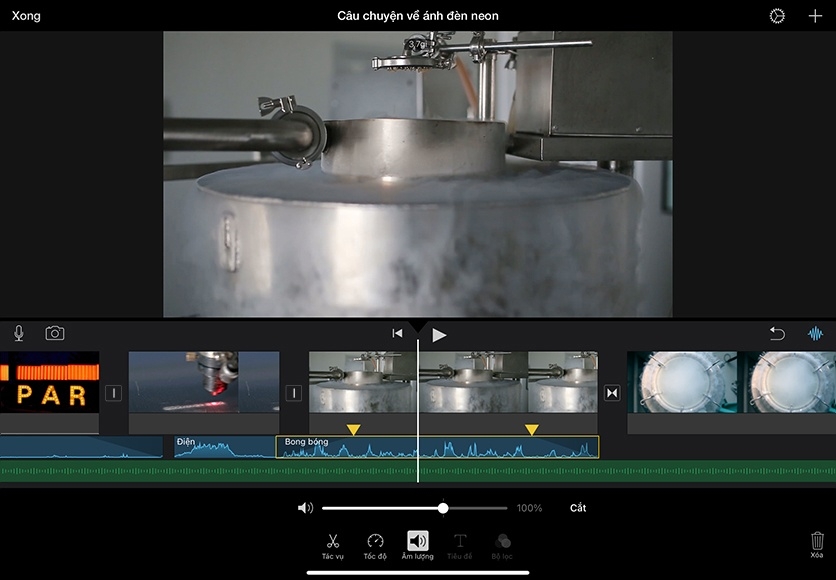Start voiceover recording with microphone icon

coord(18,334)
